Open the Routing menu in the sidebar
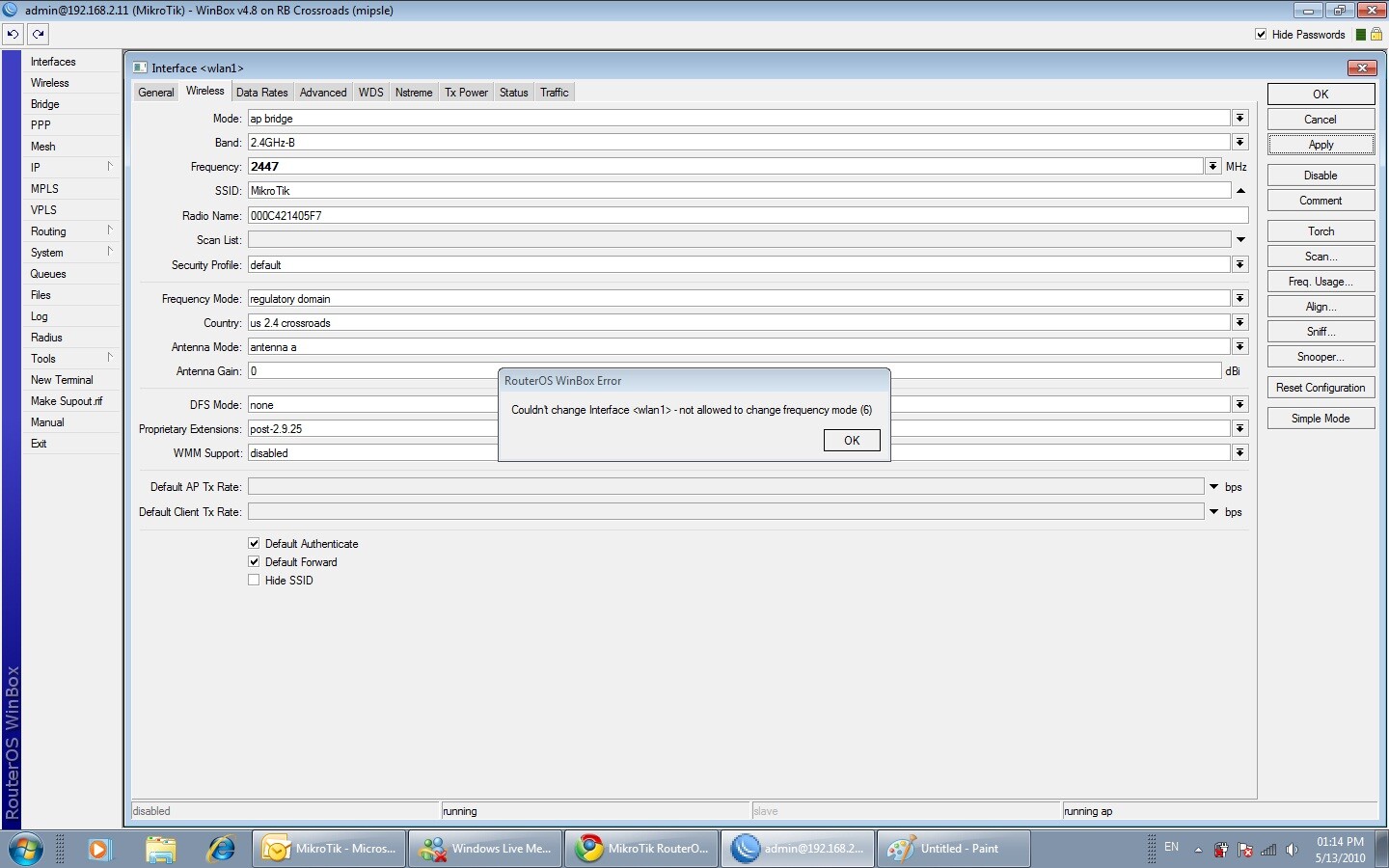The height and width of the screenshot is (868, 1389). [48, 231]
